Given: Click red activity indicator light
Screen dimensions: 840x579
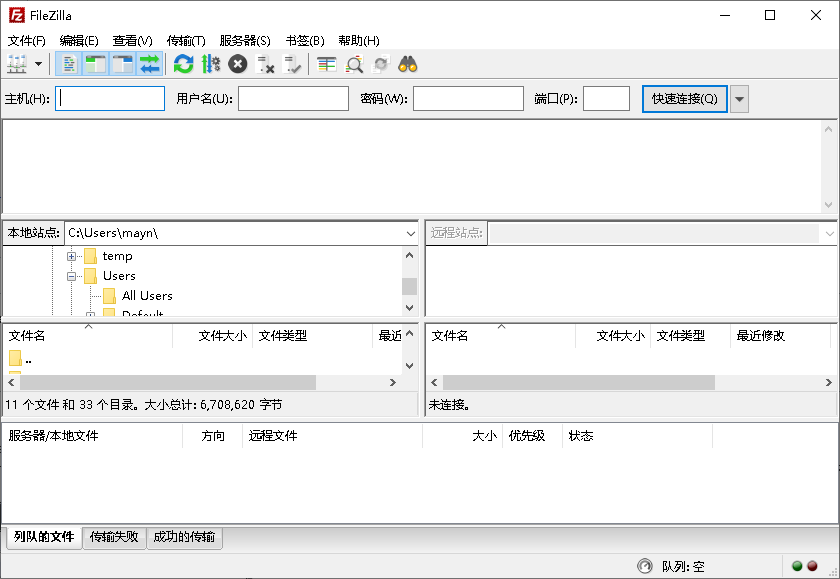Looking at the screenshot, I should click(812, 566).
